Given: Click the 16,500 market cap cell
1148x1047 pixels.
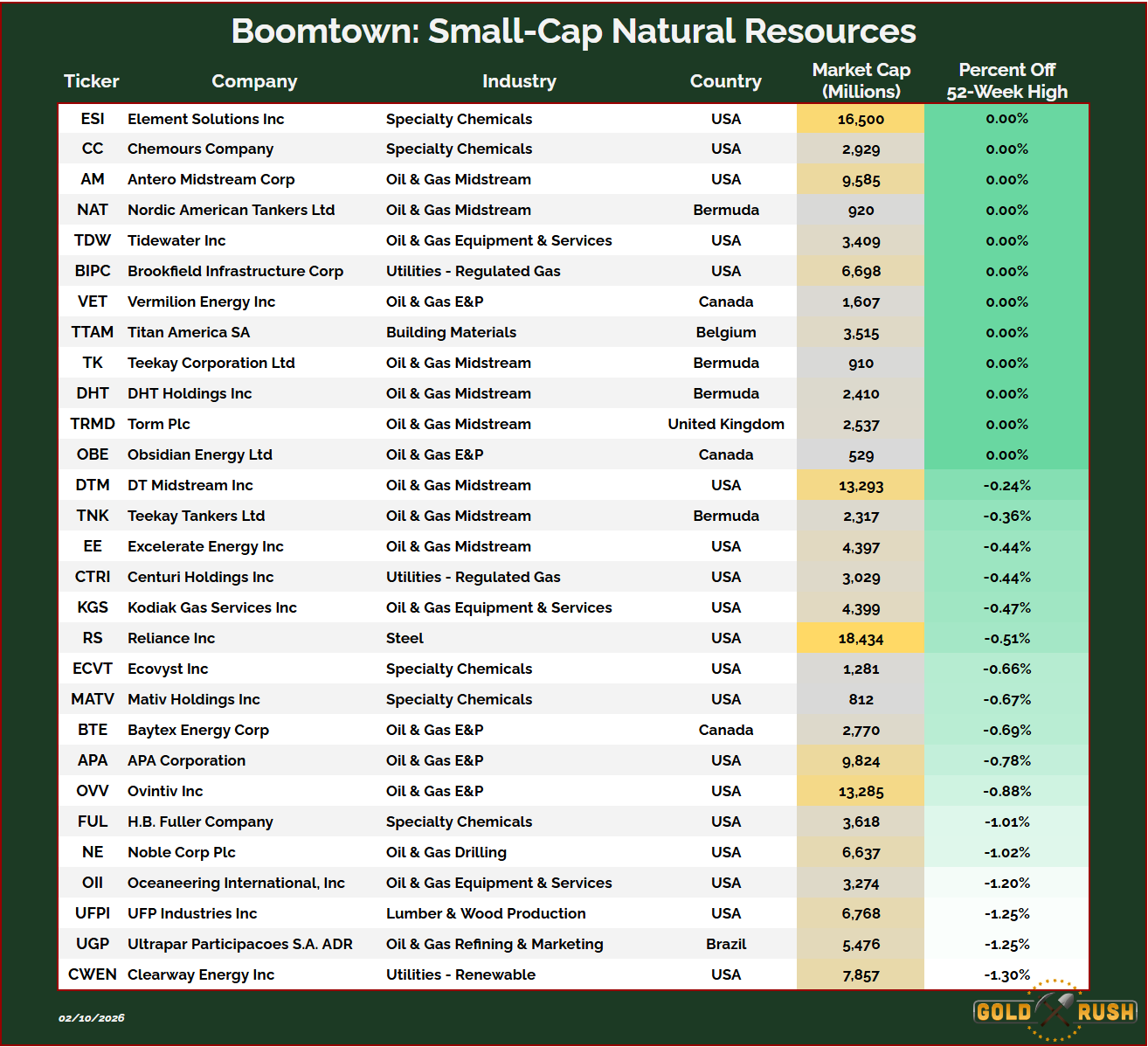Looking at the screenshot, I should pyautogui.click(x=861, y=119).
